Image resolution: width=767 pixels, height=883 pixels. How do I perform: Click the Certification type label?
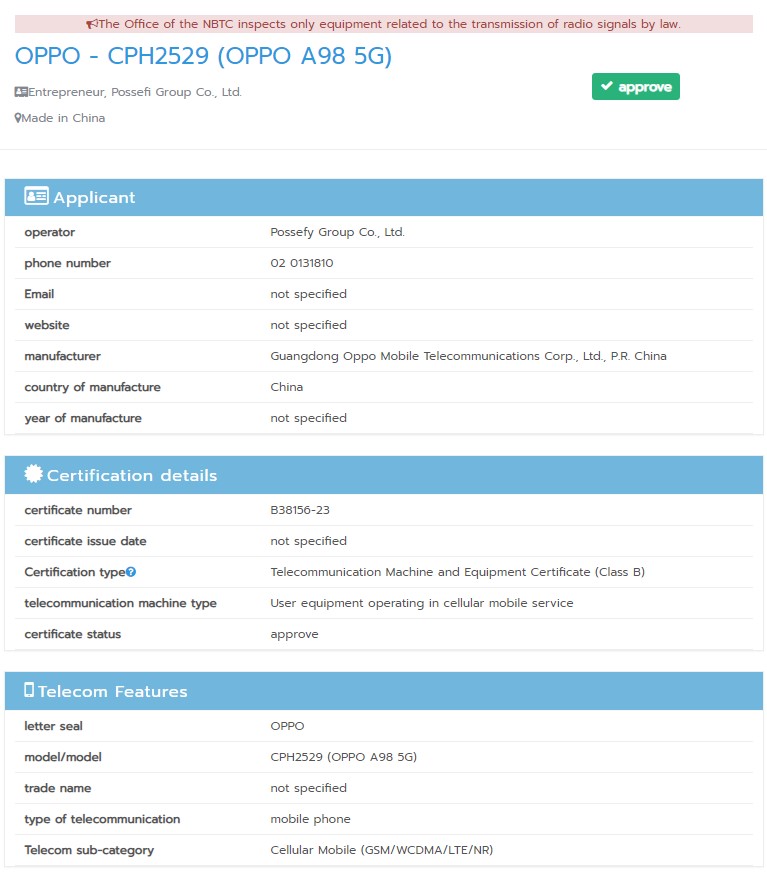point(74,572)
